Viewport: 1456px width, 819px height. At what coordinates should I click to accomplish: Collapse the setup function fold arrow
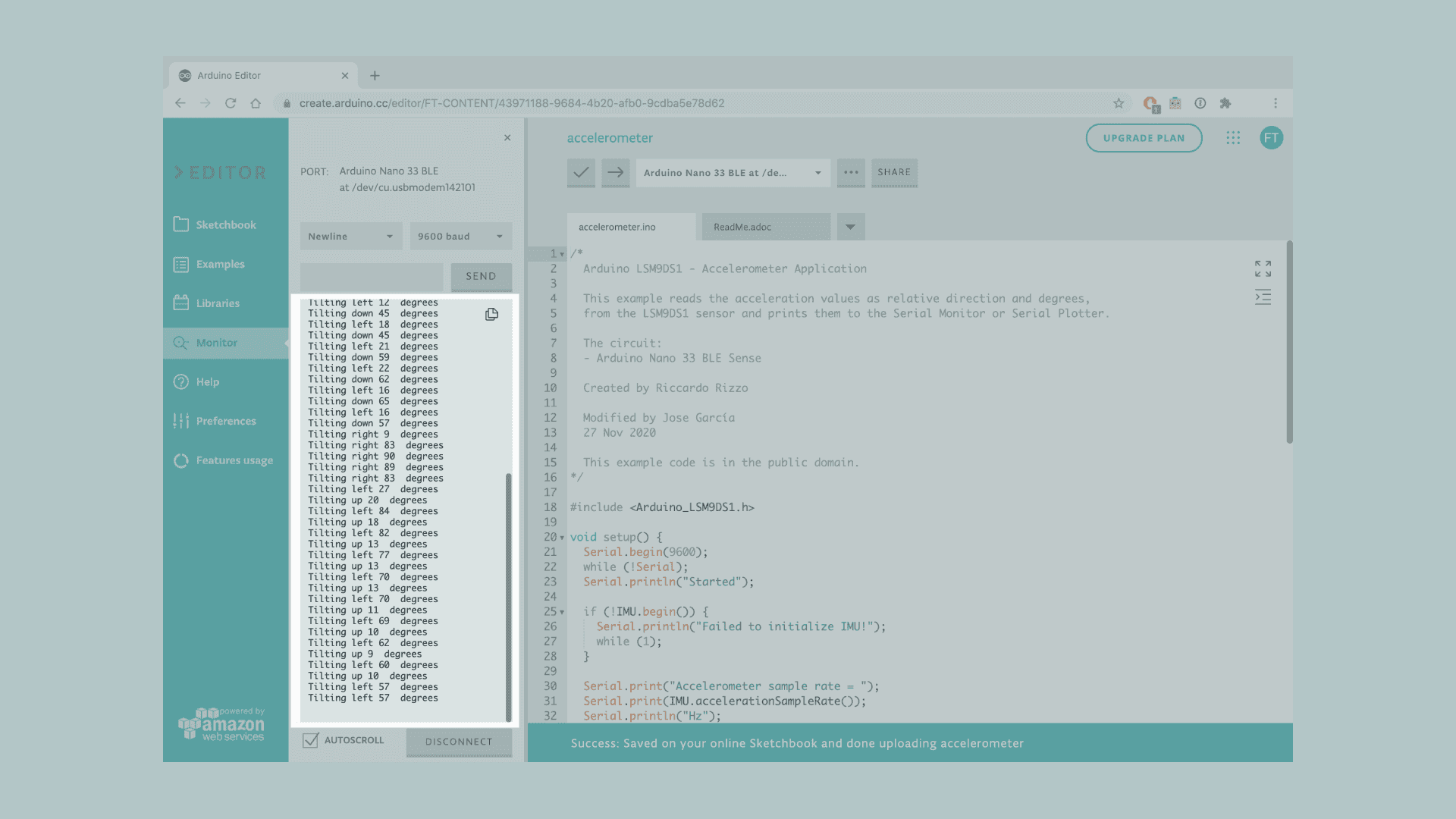[x=562, y=538]
